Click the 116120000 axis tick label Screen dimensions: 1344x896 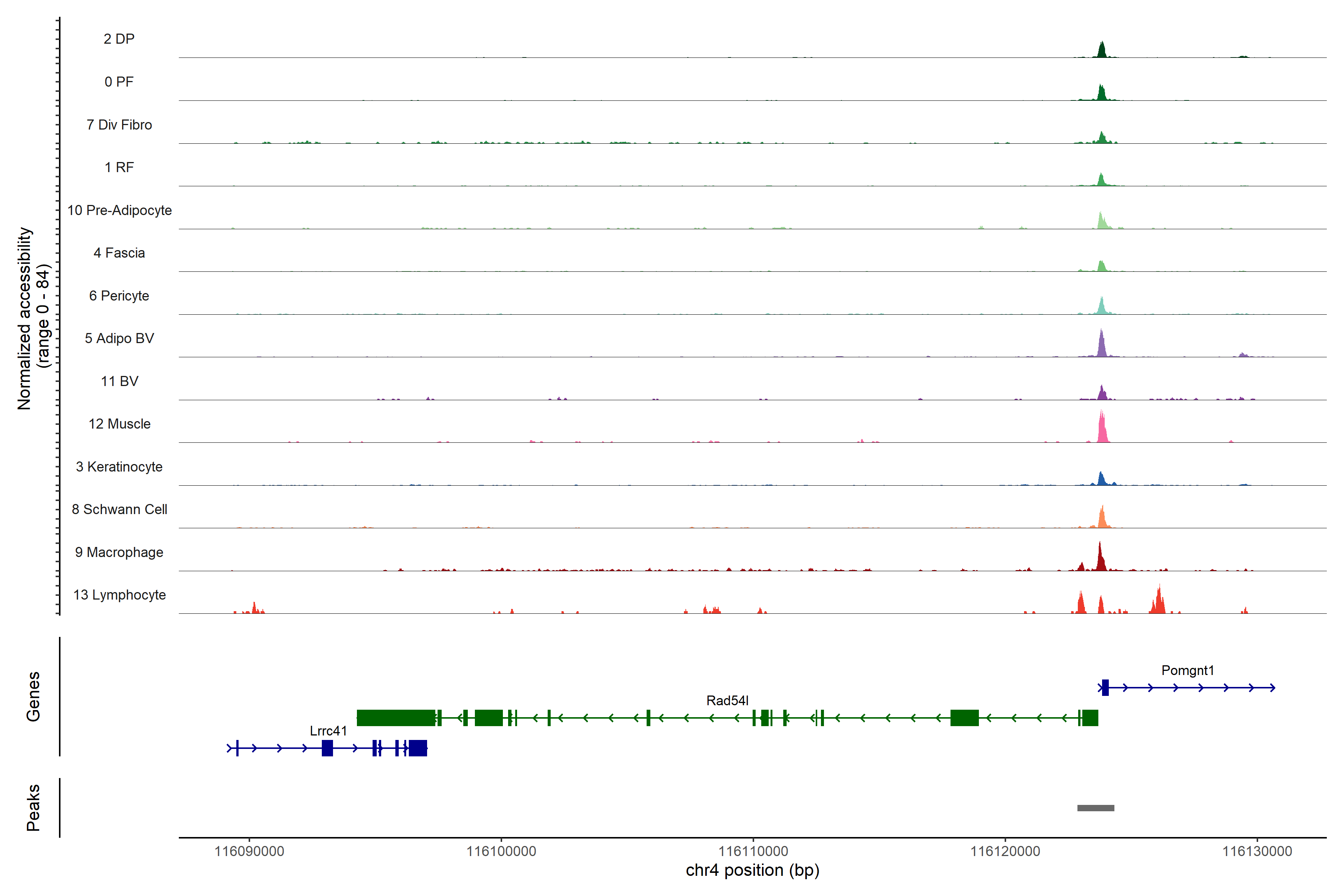[1005, 852]
